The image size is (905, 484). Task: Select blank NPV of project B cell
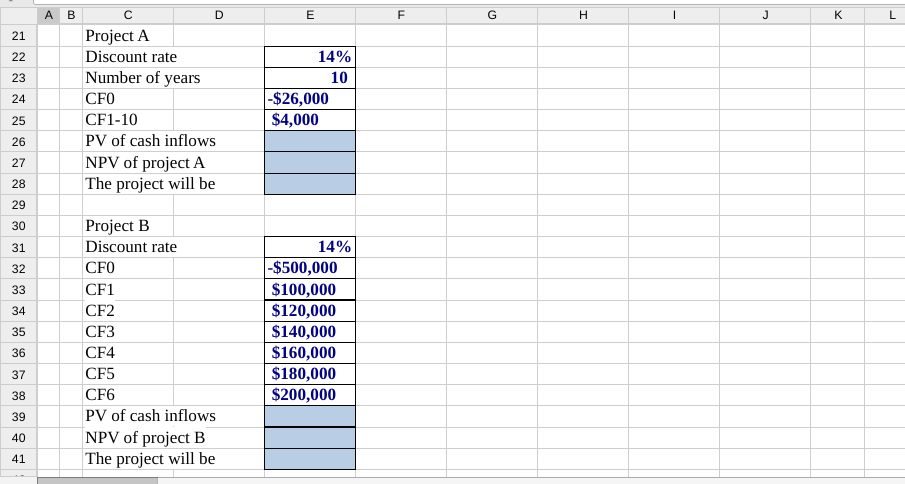(310, 438)
